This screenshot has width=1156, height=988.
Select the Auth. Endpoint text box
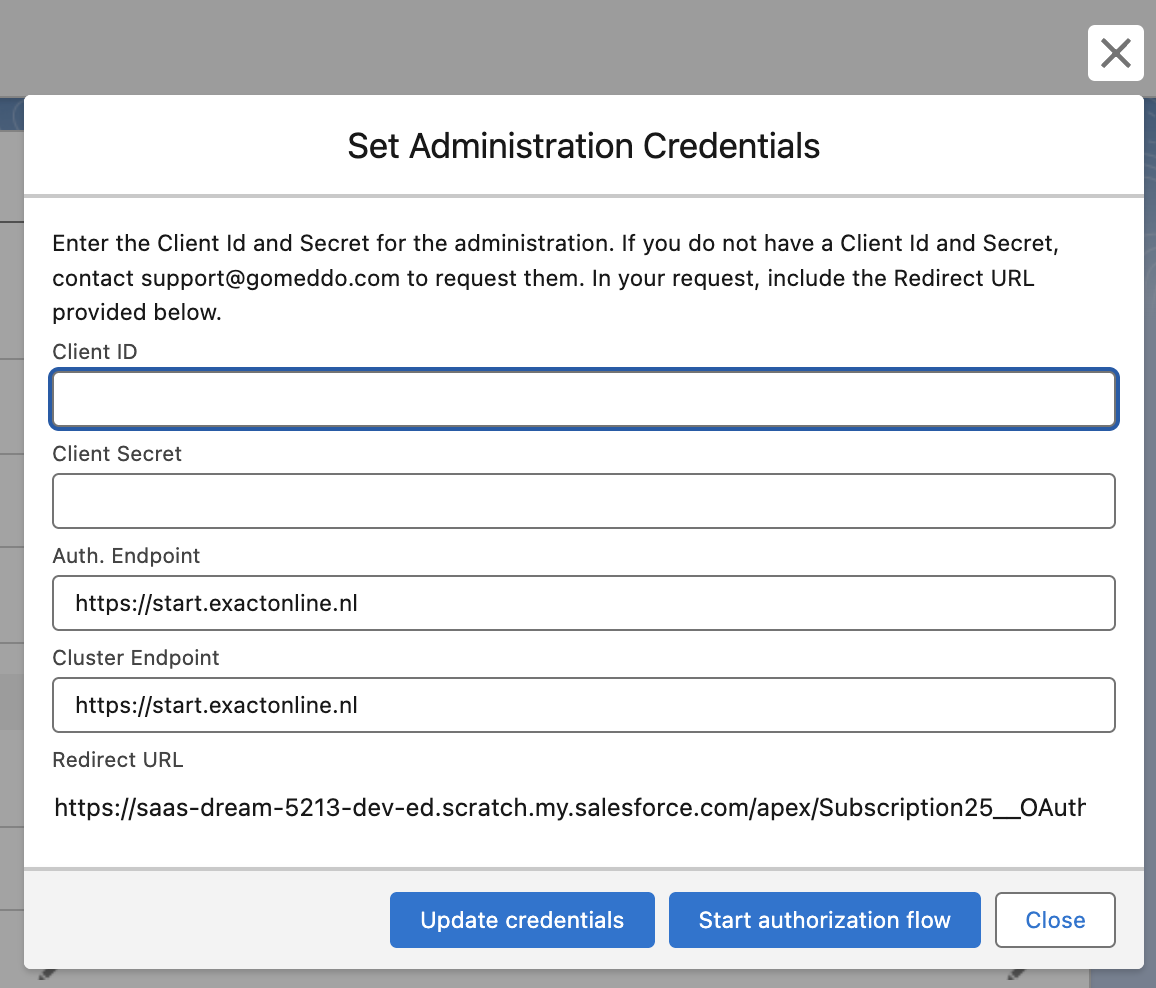pyautogui.click(x=583, y=603)
